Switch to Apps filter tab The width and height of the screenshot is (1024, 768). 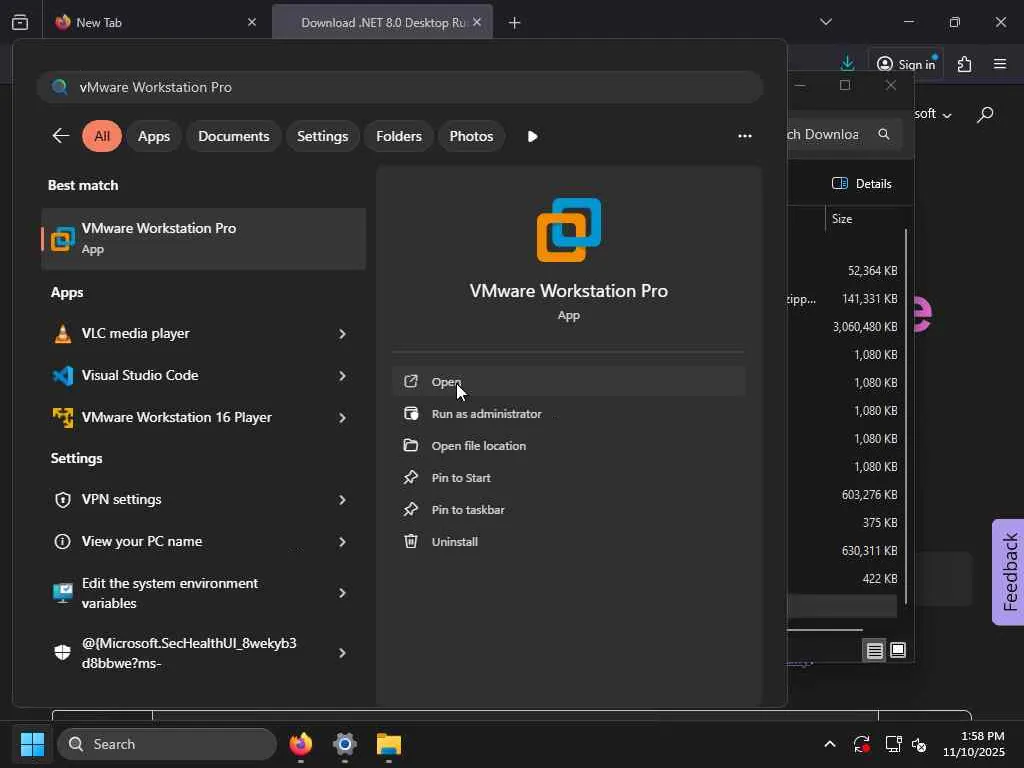tap(153, 136)
